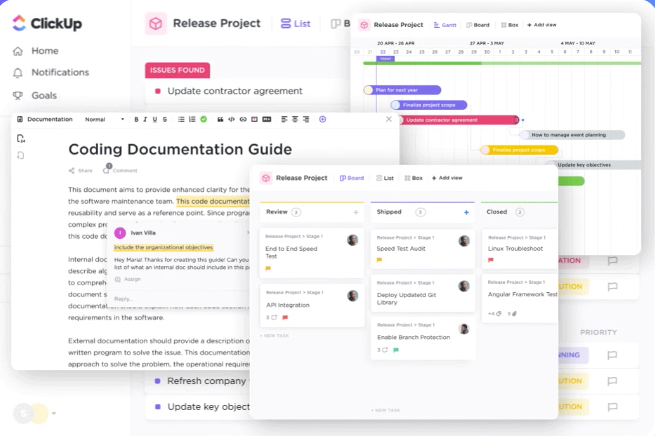Toggle underline formatting in the doc toolbar
Viewport: 655px width, 436px height.
coord(155,119)
